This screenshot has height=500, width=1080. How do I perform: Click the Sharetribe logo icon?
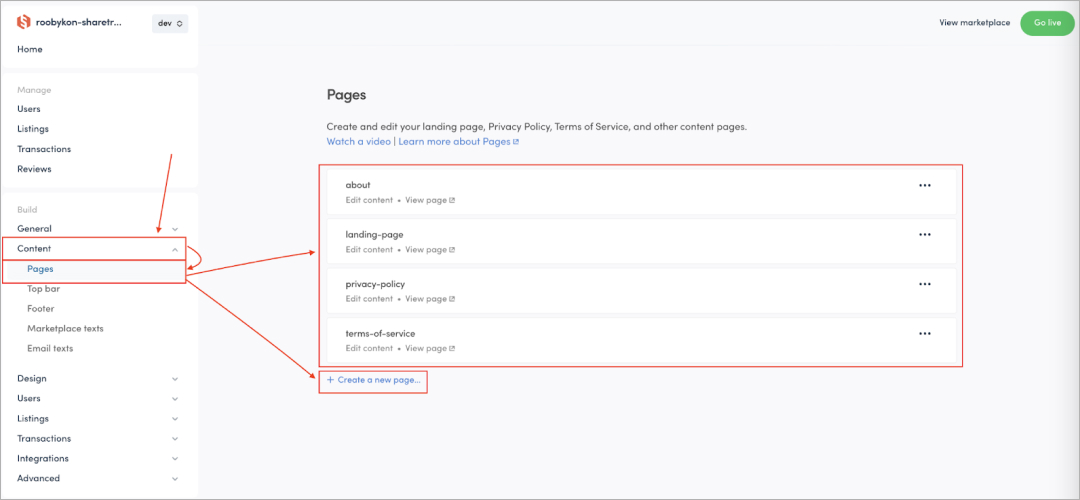pyautogui.click(x=24, y=23)
